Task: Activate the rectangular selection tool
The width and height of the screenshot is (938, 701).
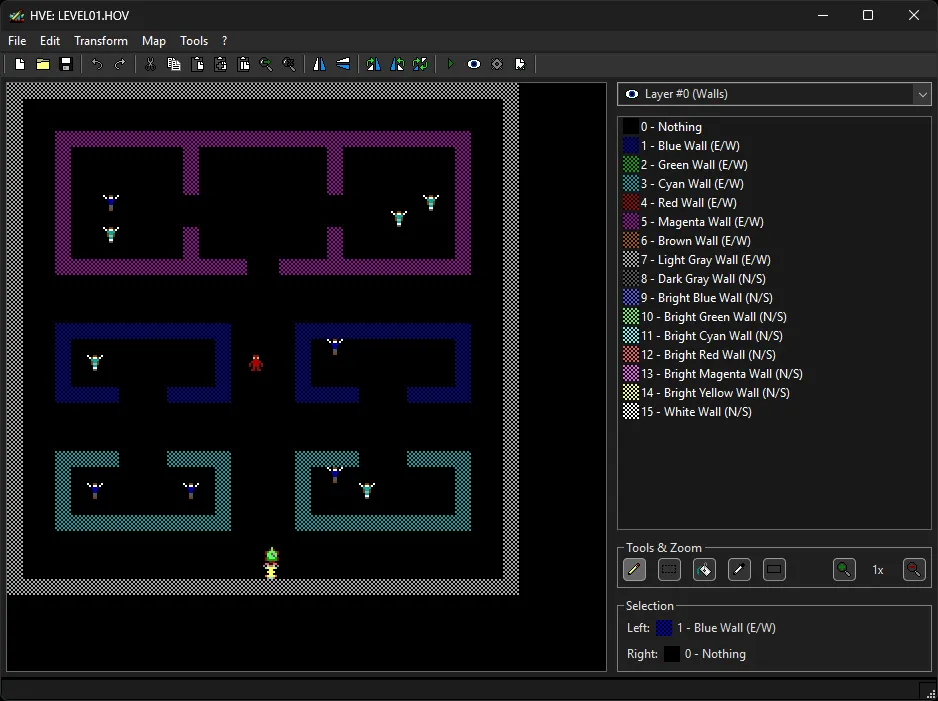Action: [670, 570]
